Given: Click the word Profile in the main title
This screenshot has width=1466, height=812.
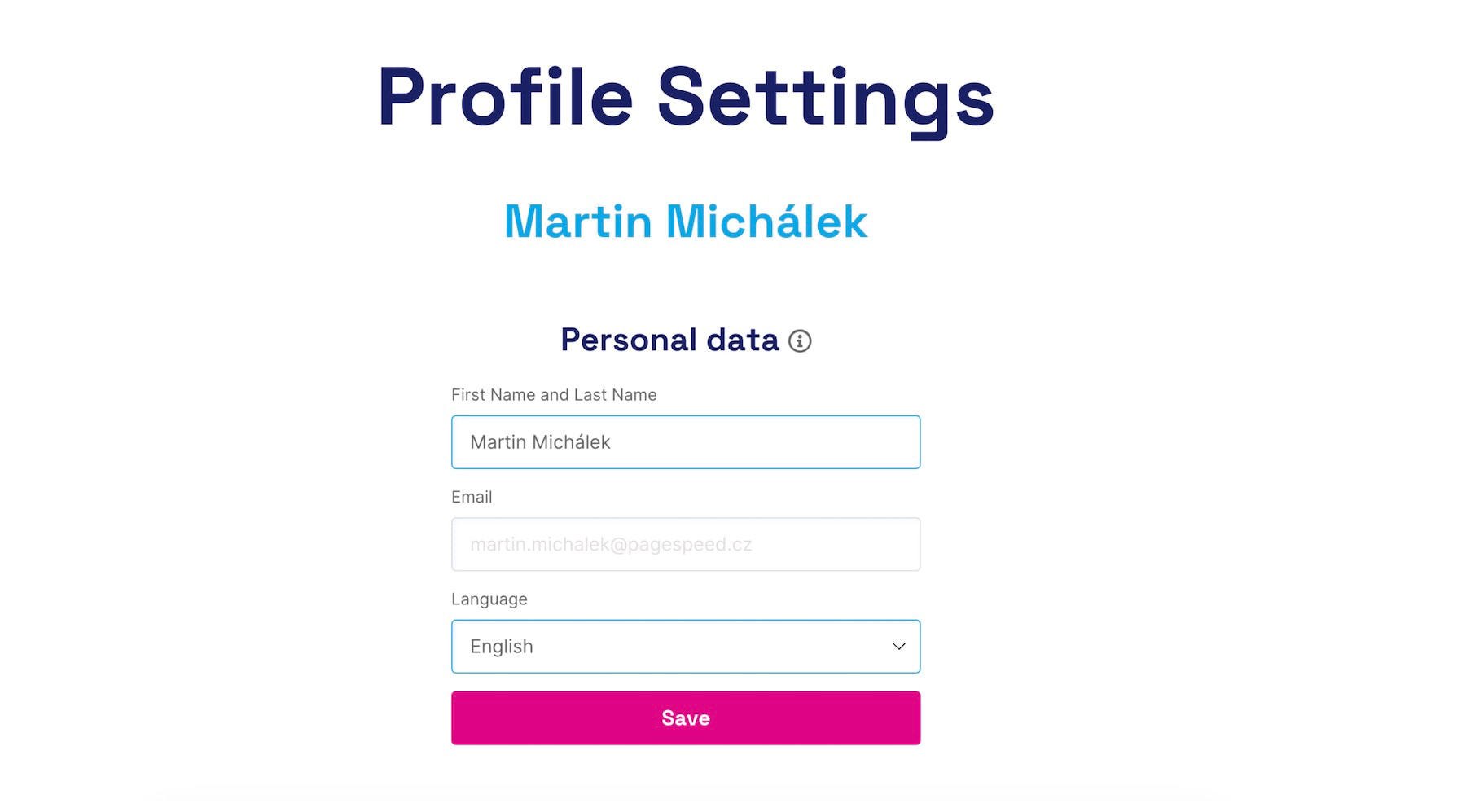Looking at the screenshot, I should click(505, 98).
